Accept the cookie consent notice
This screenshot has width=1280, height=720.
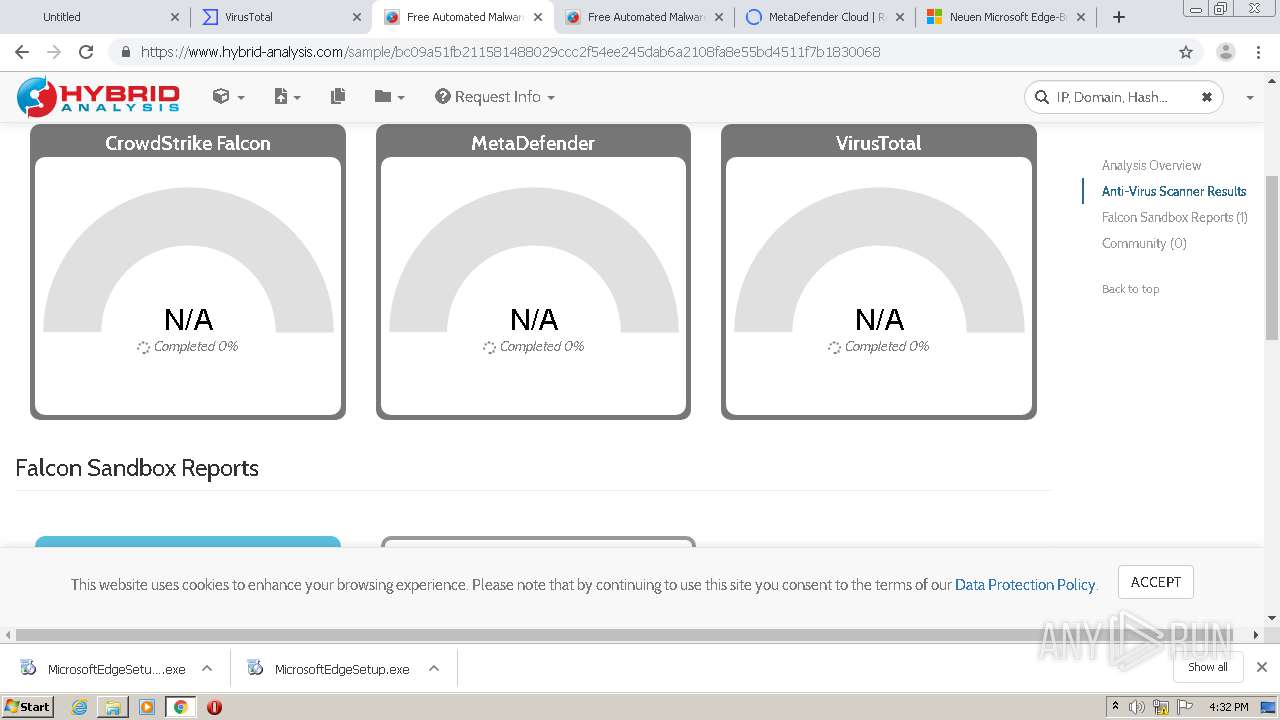[x=1156, y=582]
